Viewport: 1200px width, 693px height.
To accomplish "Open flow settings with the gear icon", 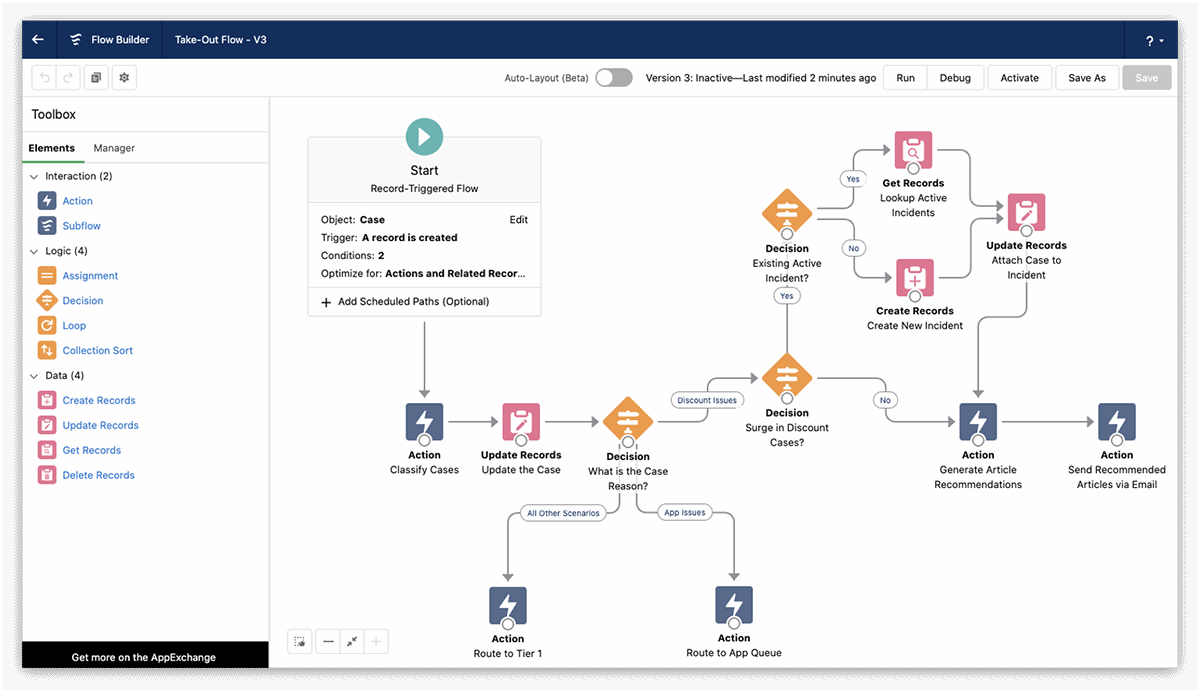I will [124, 77].
